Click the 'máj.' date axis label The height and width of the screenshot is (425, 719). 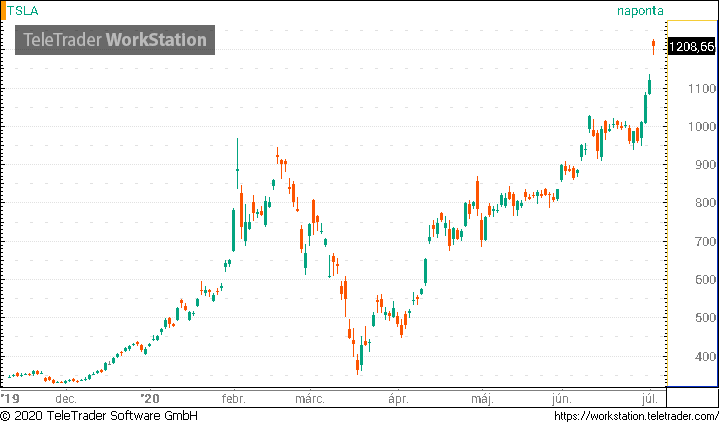(482, 399)
